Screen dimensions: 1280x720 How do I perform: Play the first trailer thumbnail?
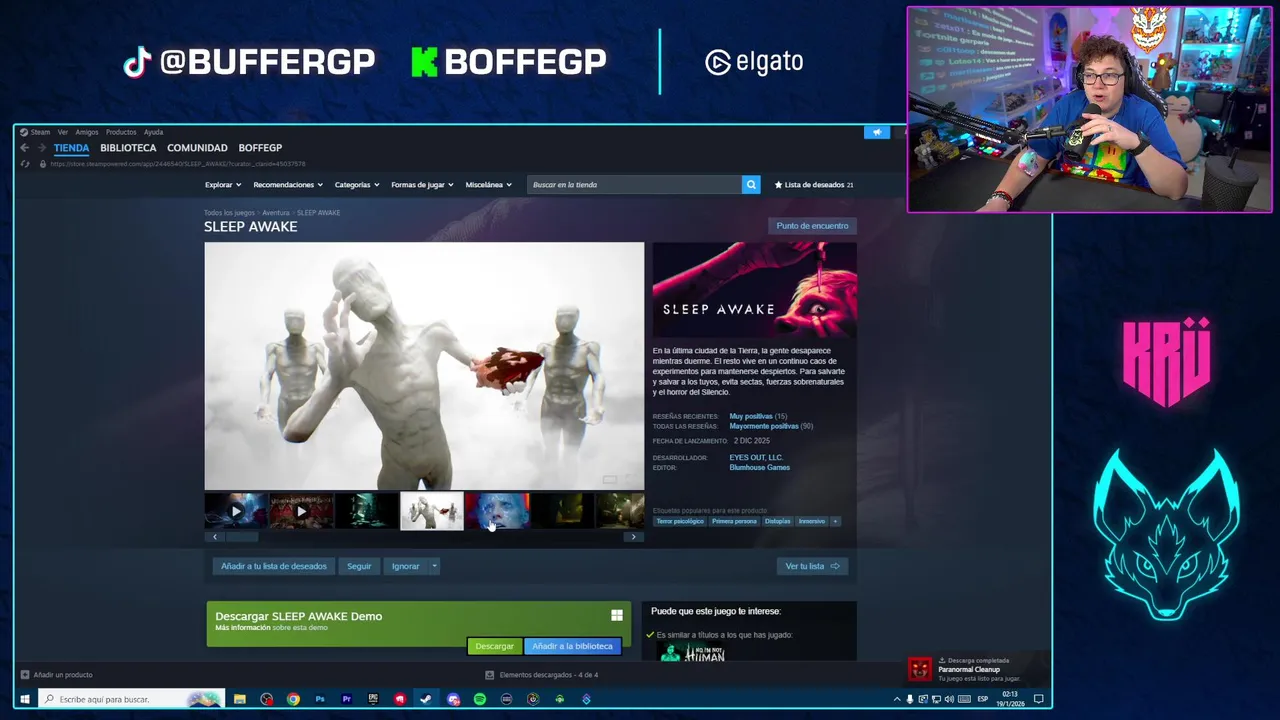coord(236,511)
